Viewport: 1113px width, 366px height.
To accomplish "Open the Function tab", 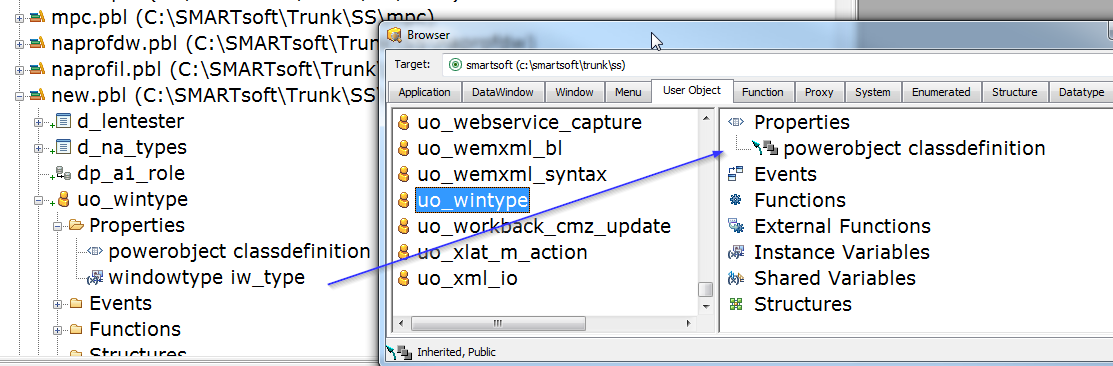I will (762, 92).
